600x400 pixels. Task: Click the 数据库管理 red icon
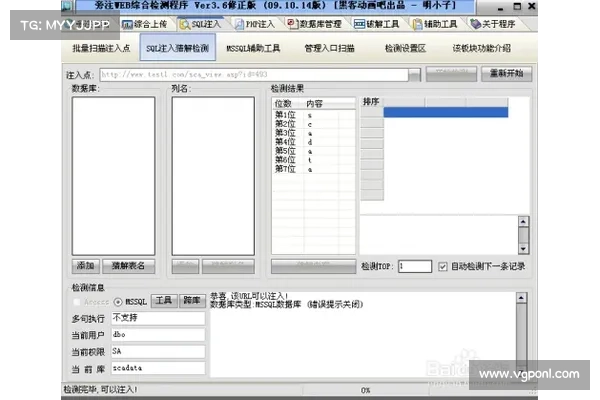(292, 24)
